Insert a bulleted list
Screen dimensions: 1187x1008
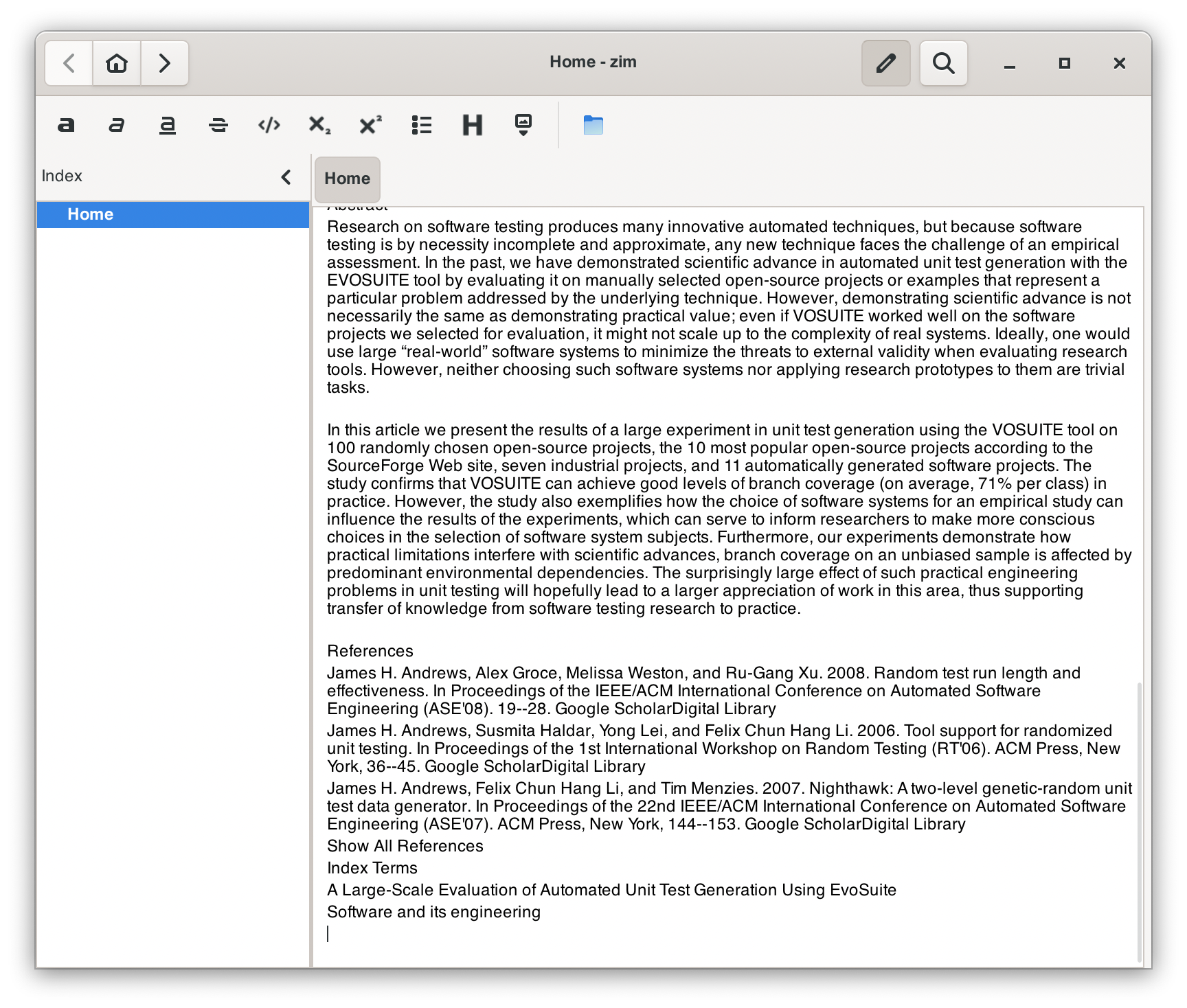pyautogui.click(x=421, y=125)
